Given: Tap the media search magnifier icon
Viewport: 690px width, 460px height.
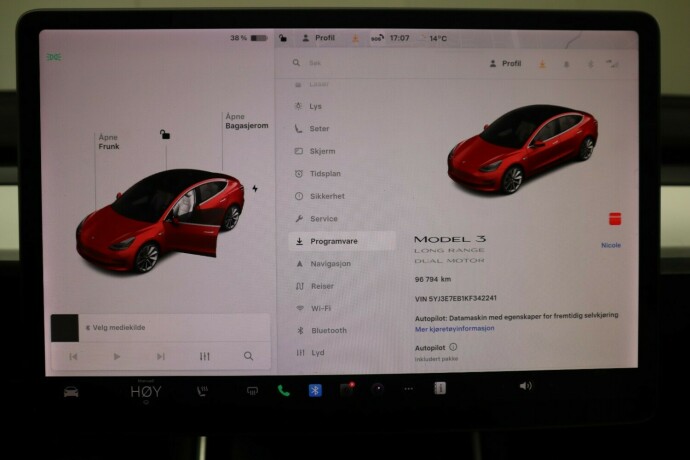Looking at the screenshot, I should 248,356.
